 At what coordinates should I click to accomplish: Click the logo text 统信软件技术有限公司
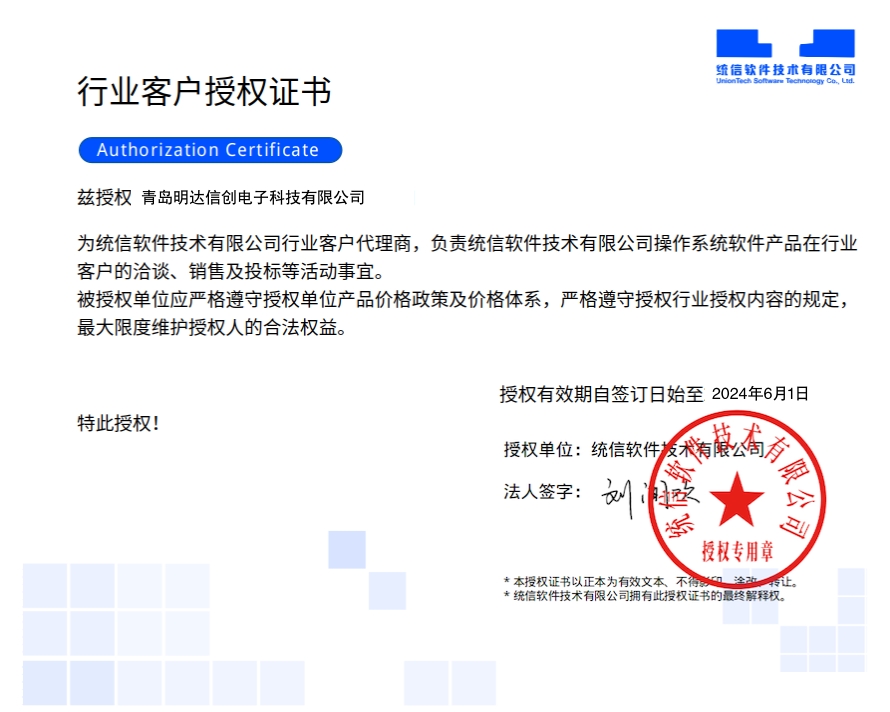point(786,69)
